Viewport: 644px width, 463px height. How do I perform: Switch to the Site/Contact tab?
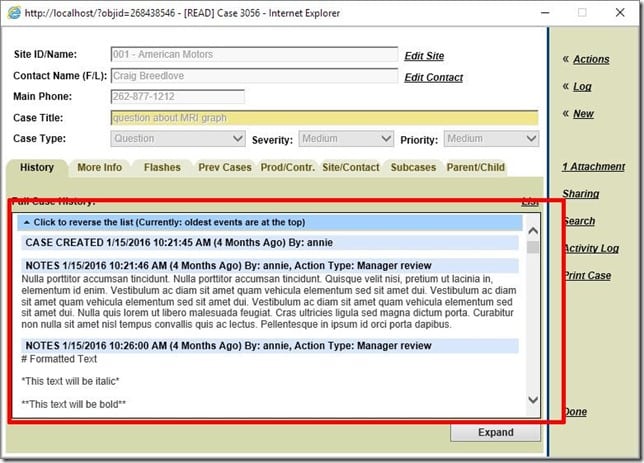[350, 168]
